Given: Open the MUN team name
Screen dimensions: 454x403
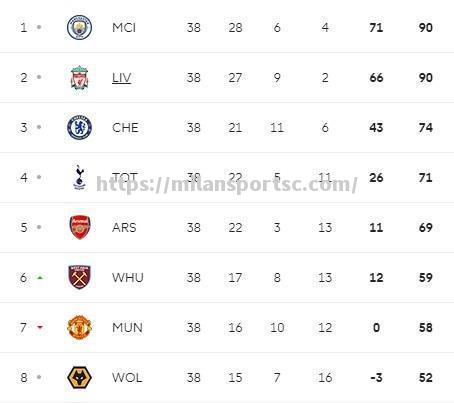Looking at the screenshot, I should pyautogui.click(x=127, y=328).
